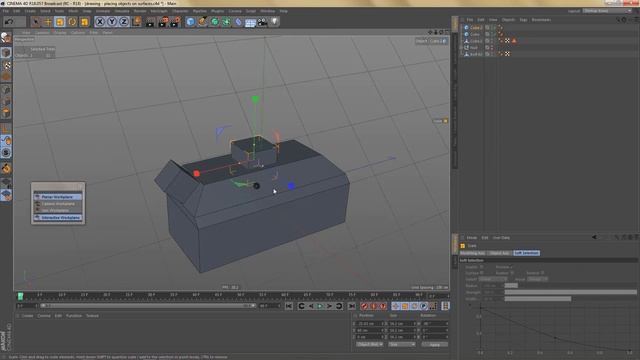Choose Planar Workplane in popup

58,197
